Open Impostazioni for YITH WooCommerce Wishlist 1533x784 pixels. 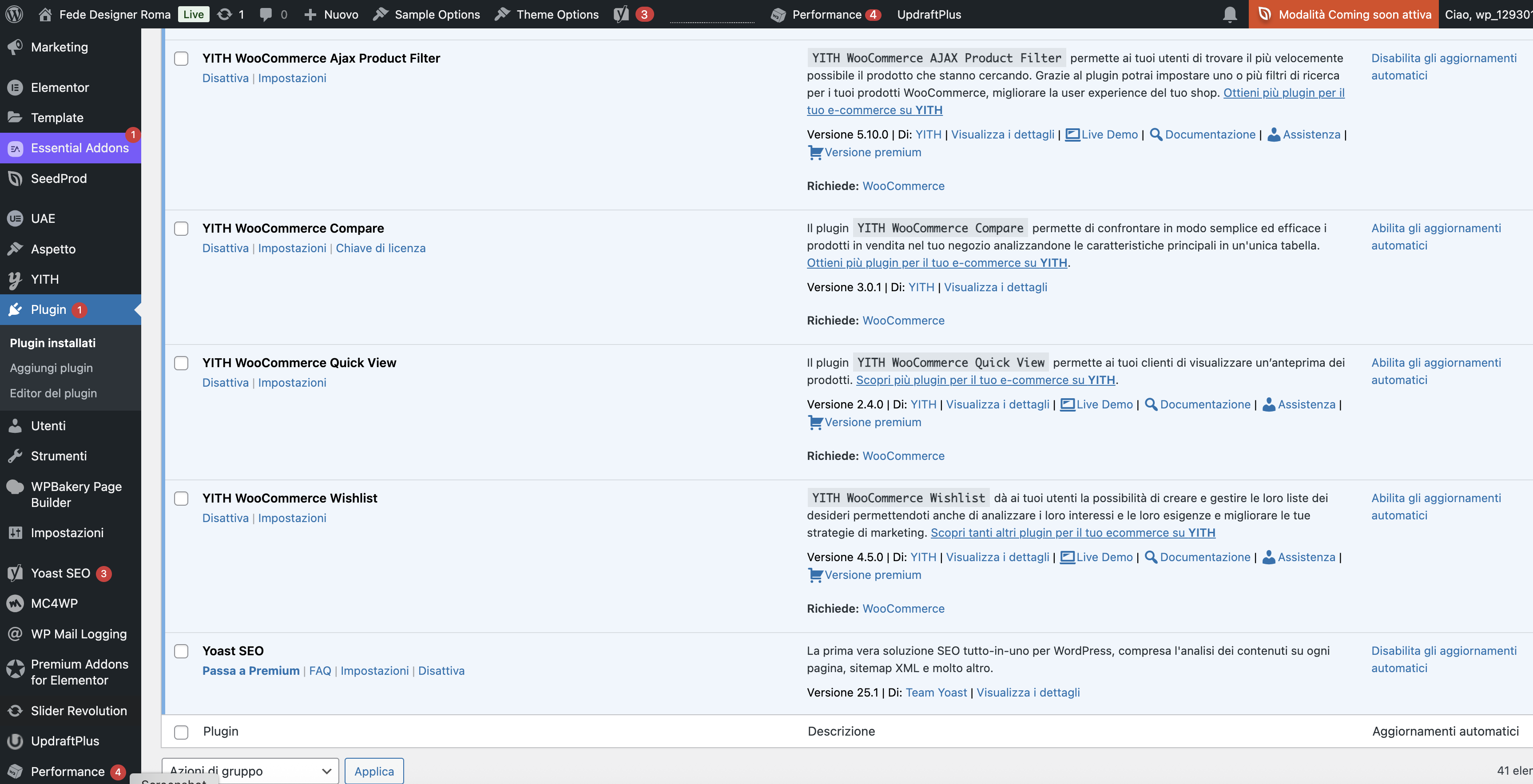(x=292, y=518)
